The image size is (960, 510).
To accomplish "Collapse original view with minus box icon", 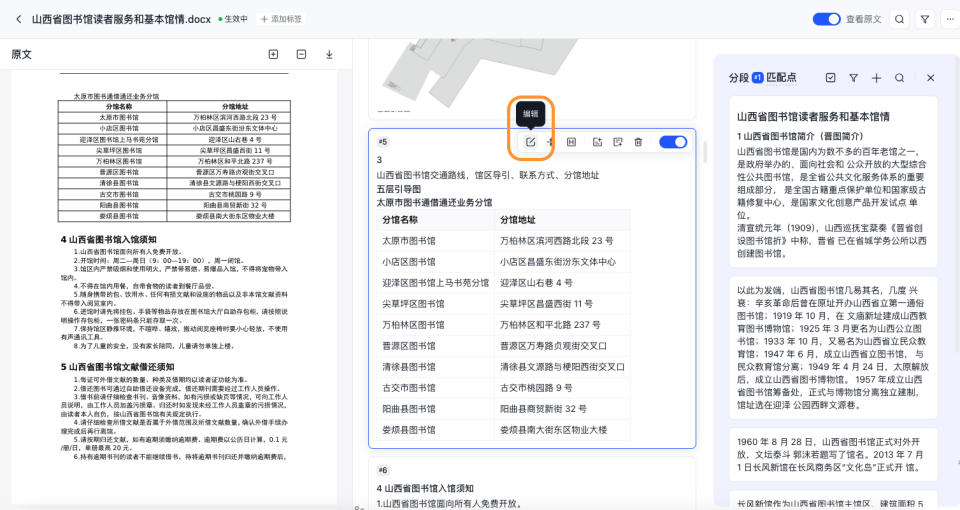I will coord(301,54).
